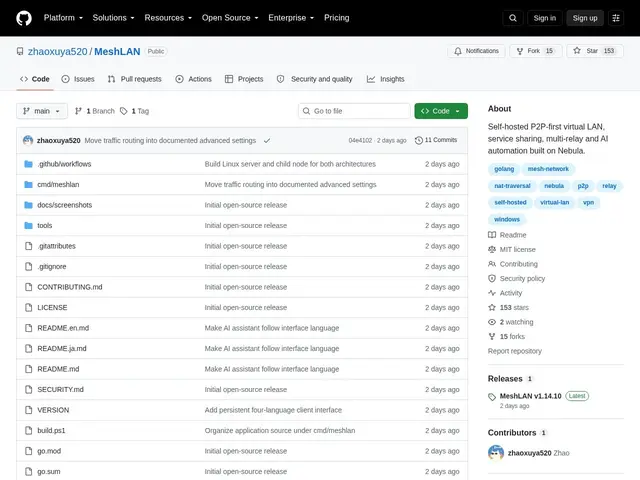Click the contributor avatar of zhaoxuya520 Zhao

[496, 453]
